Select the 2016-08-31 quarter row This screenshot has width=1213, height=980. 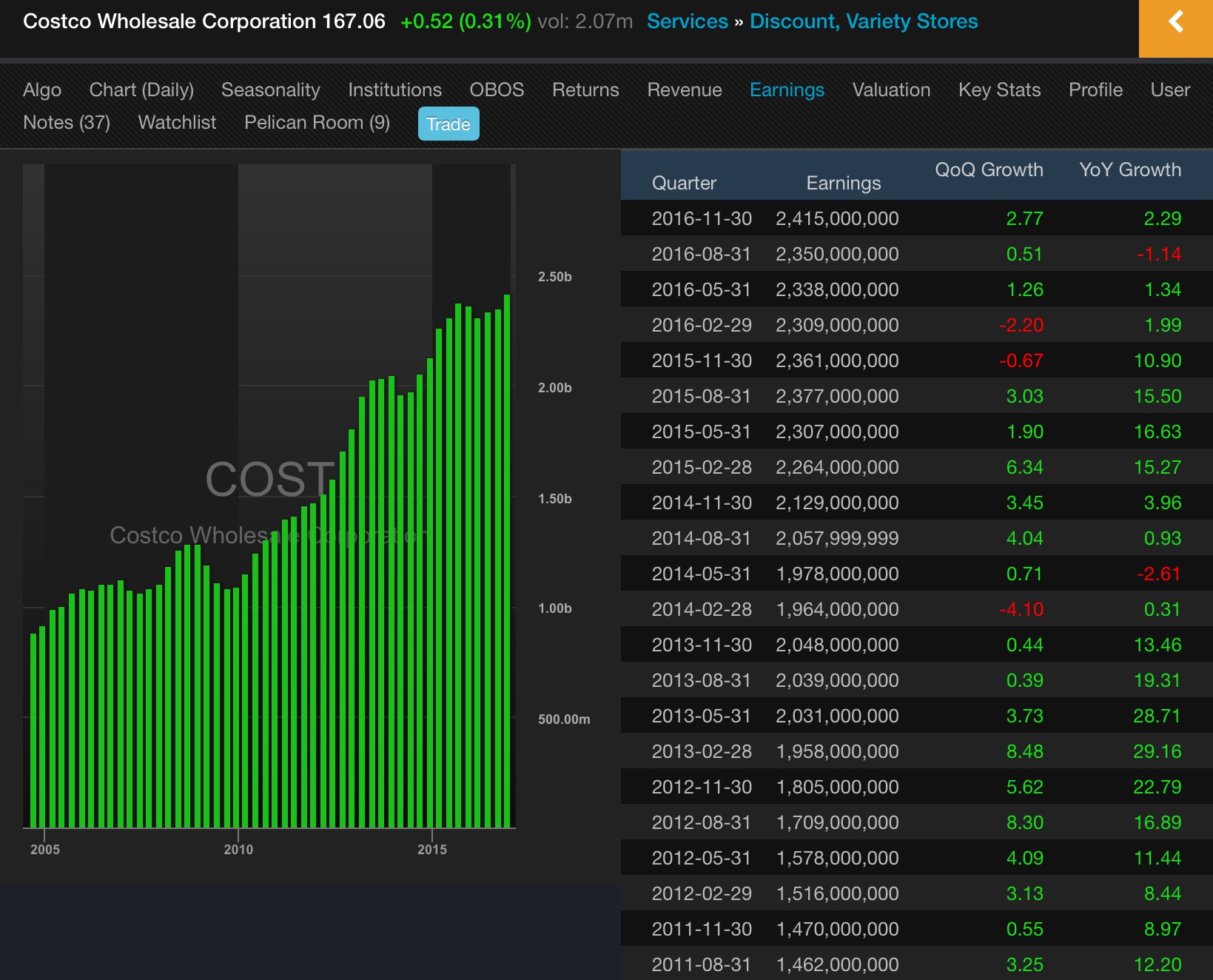[x=916, y=254]
